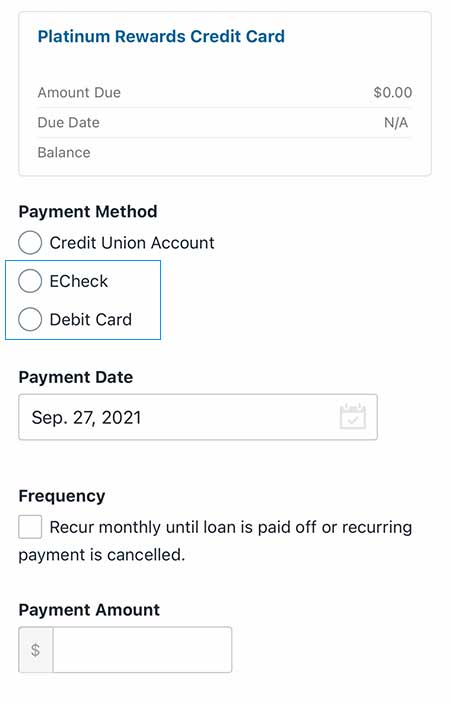The image size is (450, 704).
Task: Click the Debit Card label text
Action: pyautogui.click(x=91, y=319)
